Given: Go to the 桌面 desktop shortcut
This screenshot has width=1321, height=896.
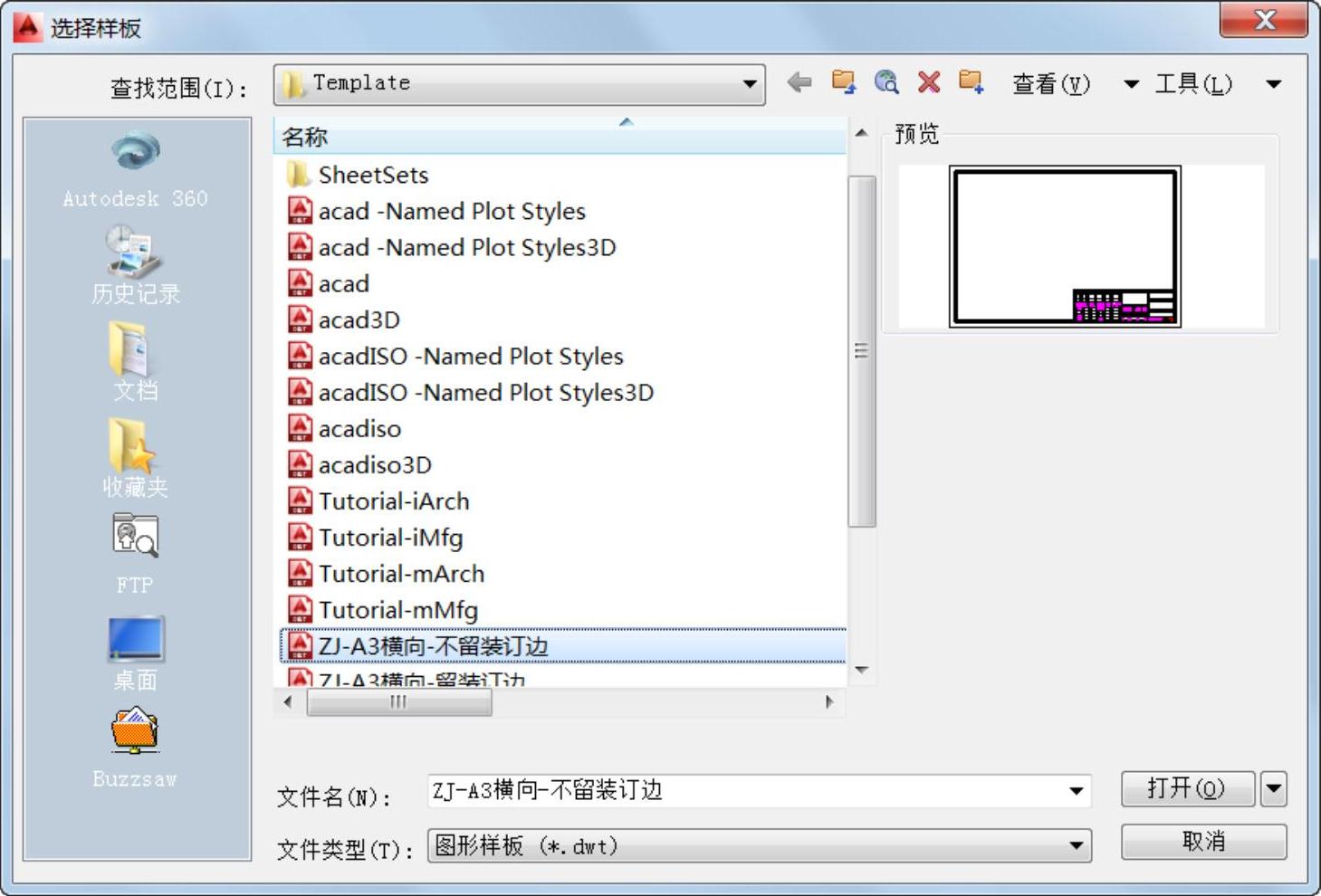Looking at the screenshot, I should [136, 653].
